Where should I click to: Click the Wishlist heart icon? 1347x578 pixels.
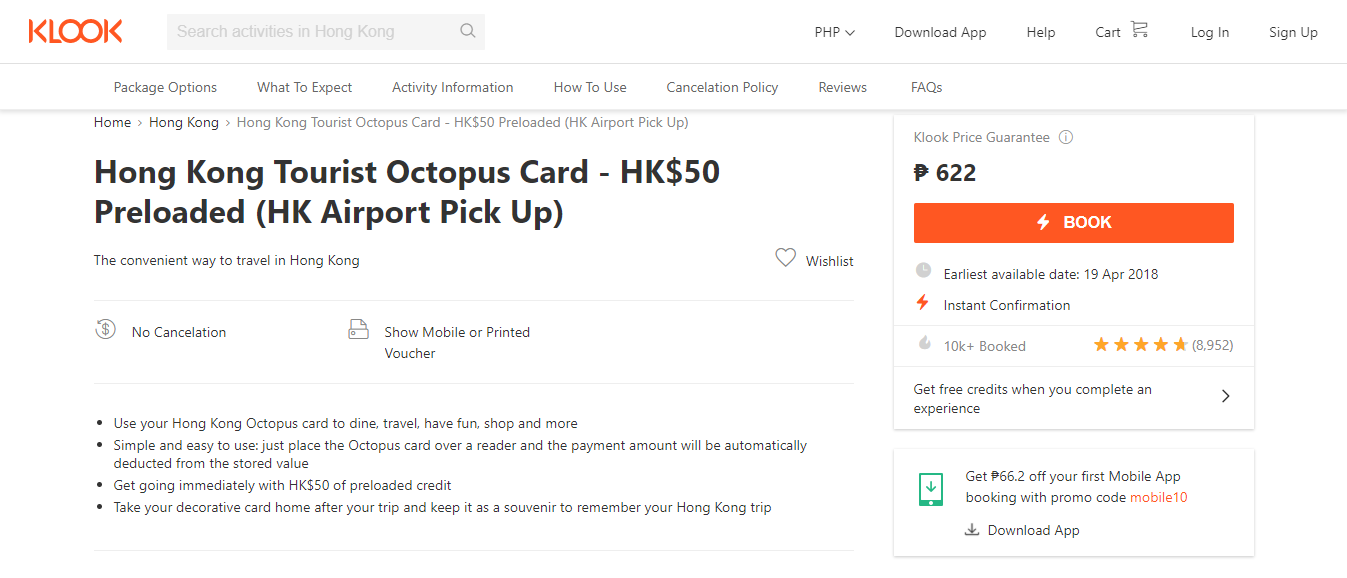click(785, 258)
